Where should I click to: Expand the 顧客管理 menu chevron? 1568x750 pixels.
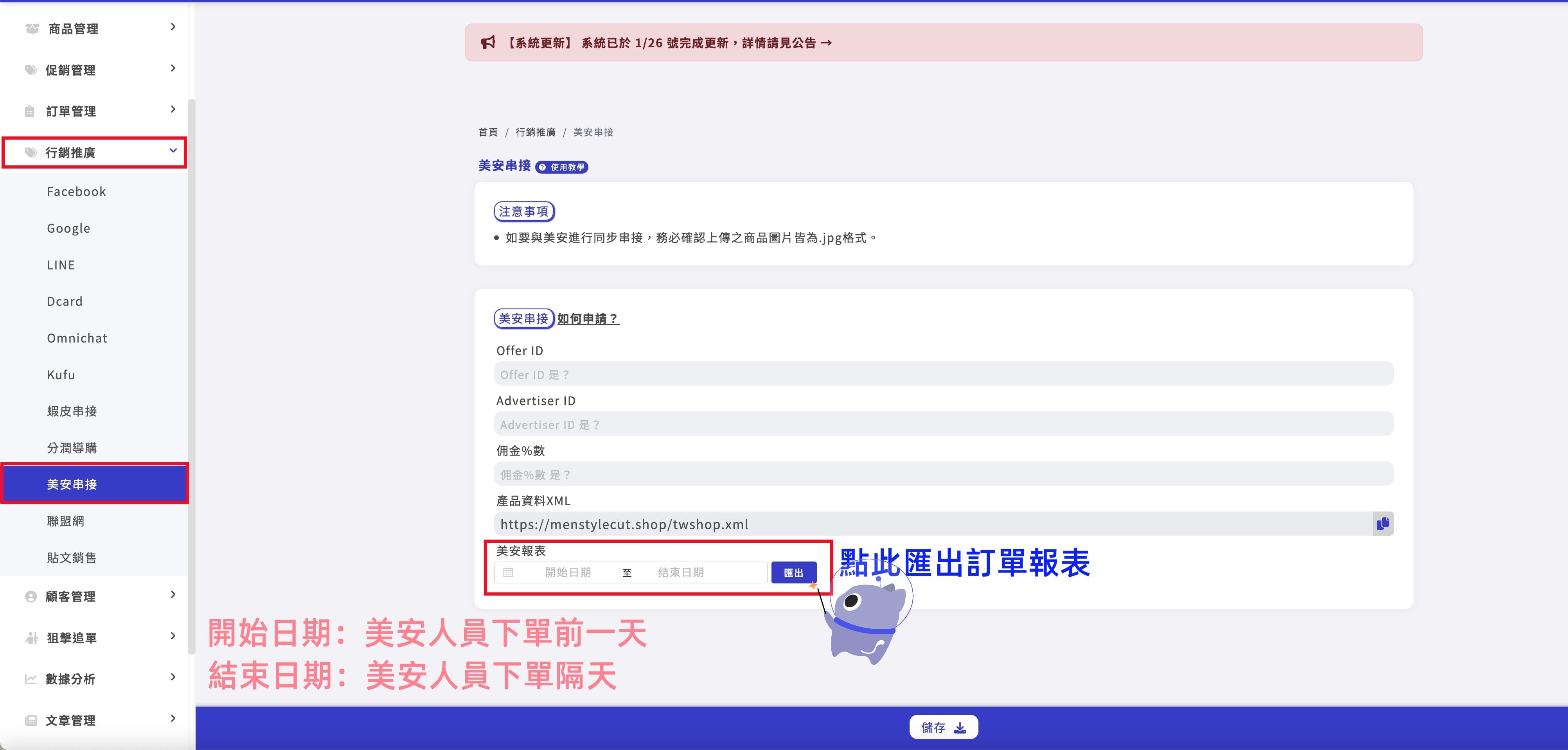173,595
